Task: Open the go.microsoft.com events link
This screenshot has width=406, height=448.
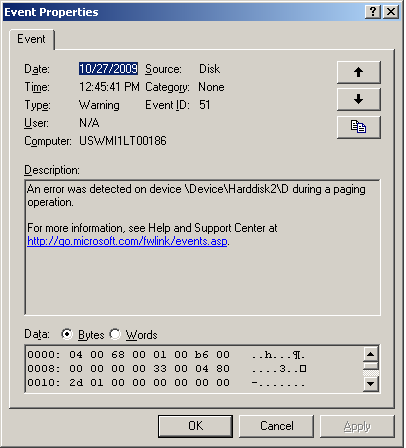Action: click(127, 241)
